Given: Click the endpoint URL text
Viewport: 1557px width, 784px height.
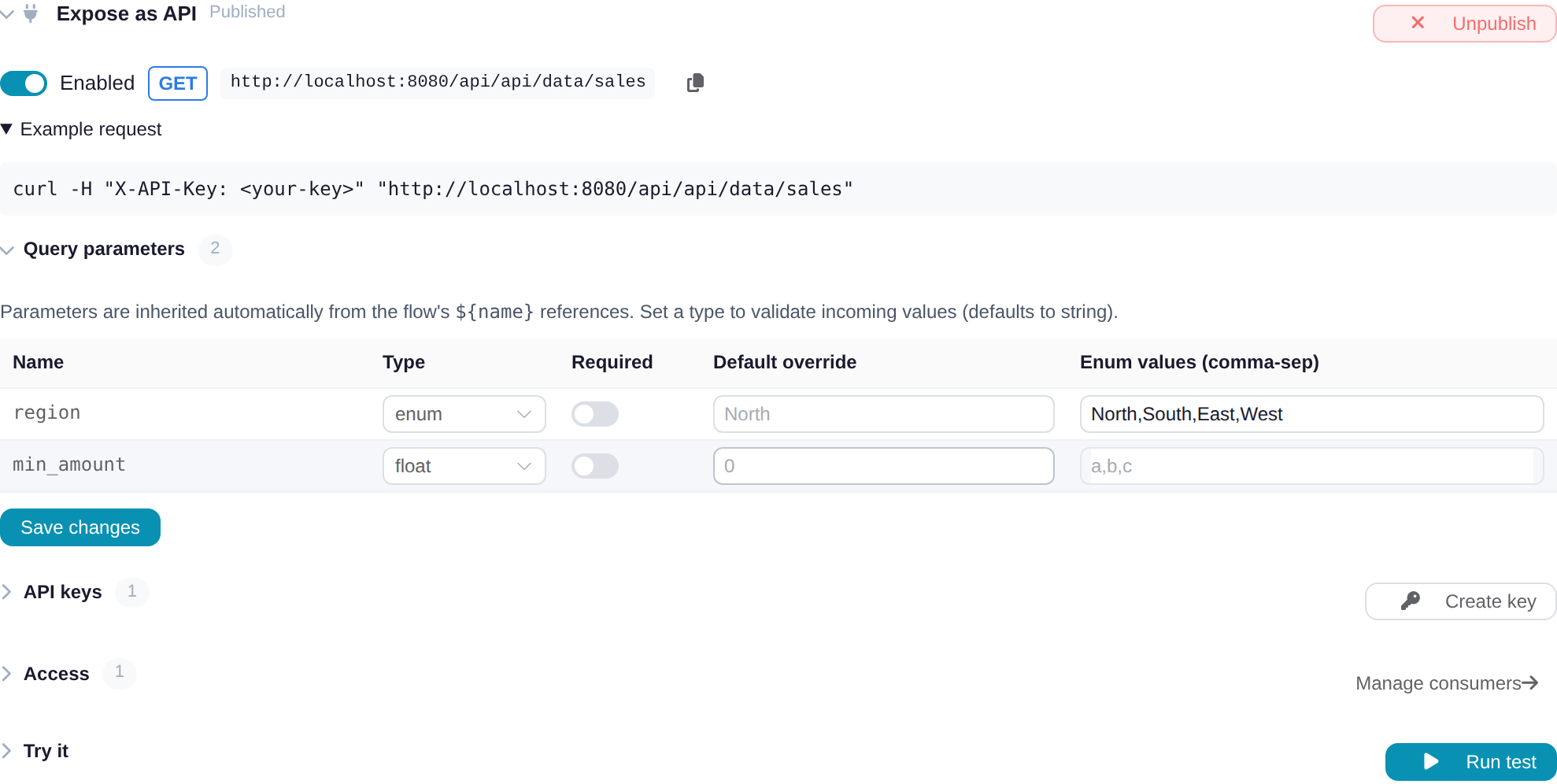Looking at the screenshot, I should pos(438,82).
